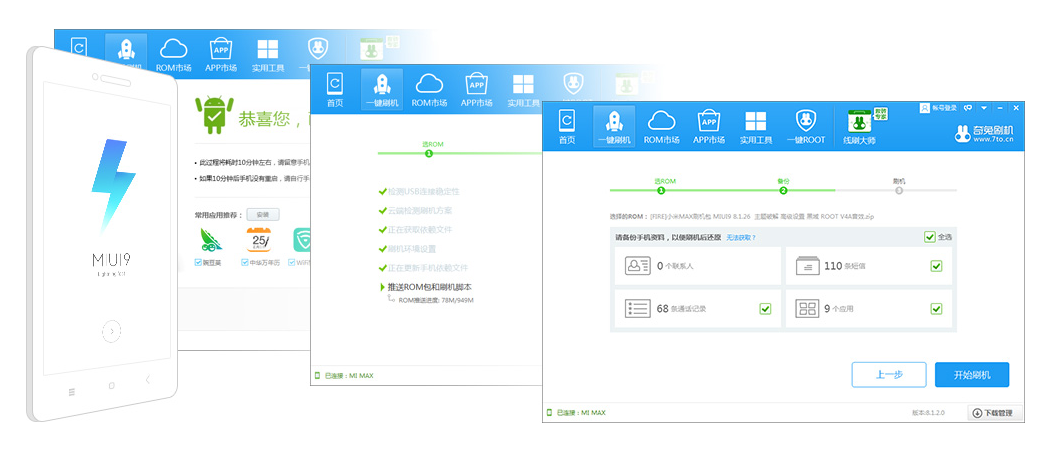Click 正在获取依赖文件 step text
Viewport: 1044px width, 462px height.
[x=420, y=230]
